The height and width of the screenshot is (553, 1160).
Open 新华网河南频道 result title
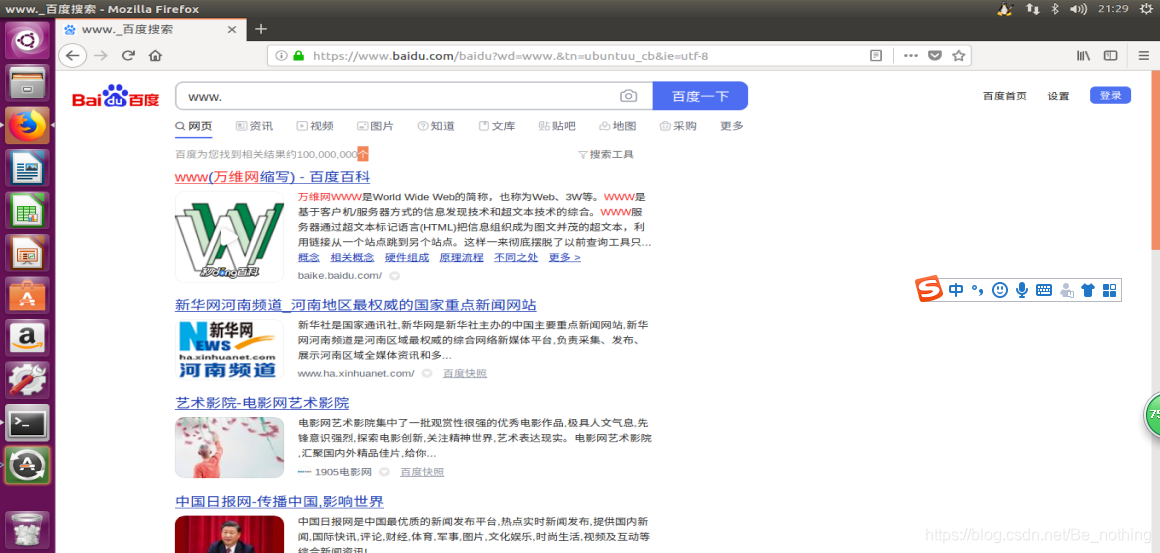click(x=356, y=305)
